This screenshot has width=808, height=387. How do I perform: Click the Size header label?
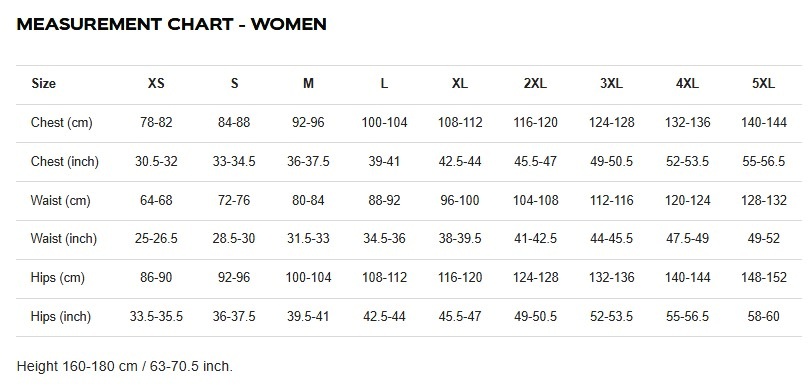43,83
